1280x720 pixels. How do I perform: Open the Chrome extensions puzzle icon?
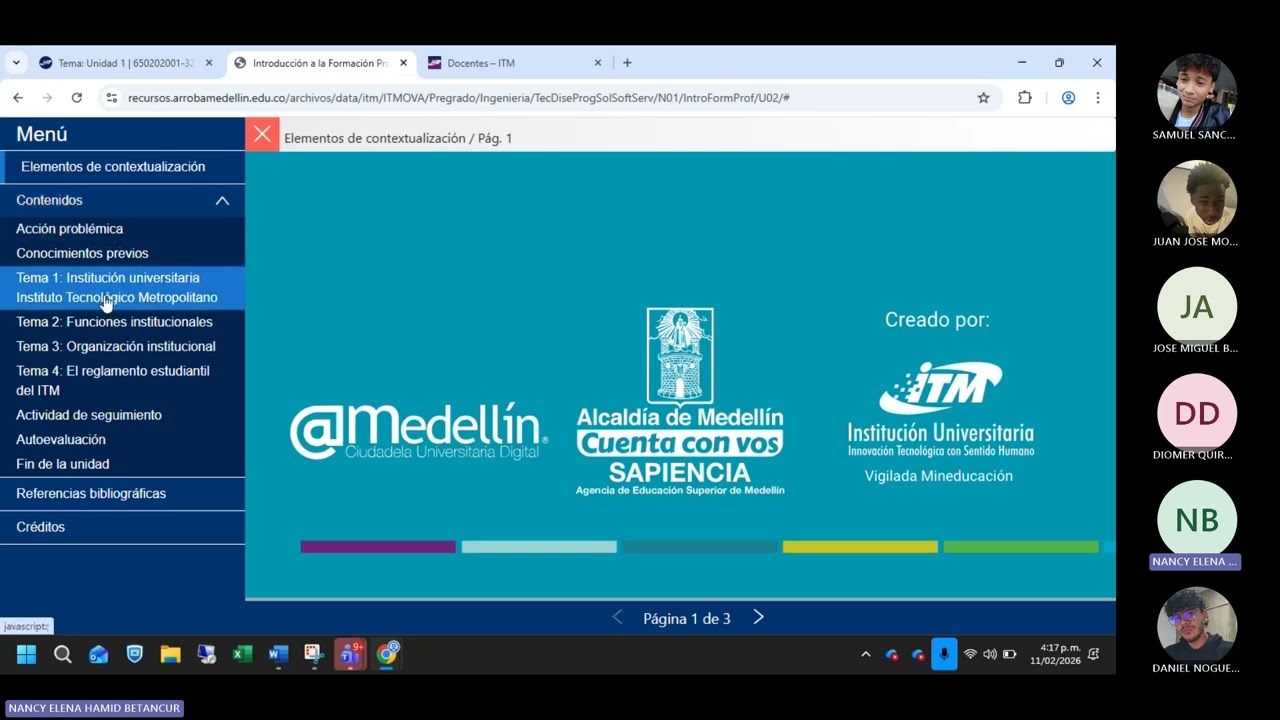click(1025, 97)
